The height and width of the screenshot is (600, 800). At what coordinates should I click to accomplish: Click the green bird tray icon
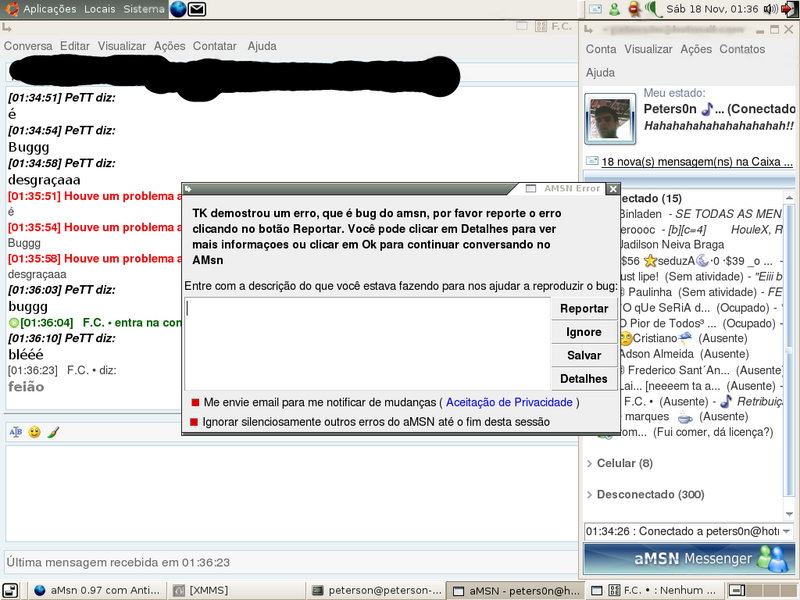(x=653, y=9)
